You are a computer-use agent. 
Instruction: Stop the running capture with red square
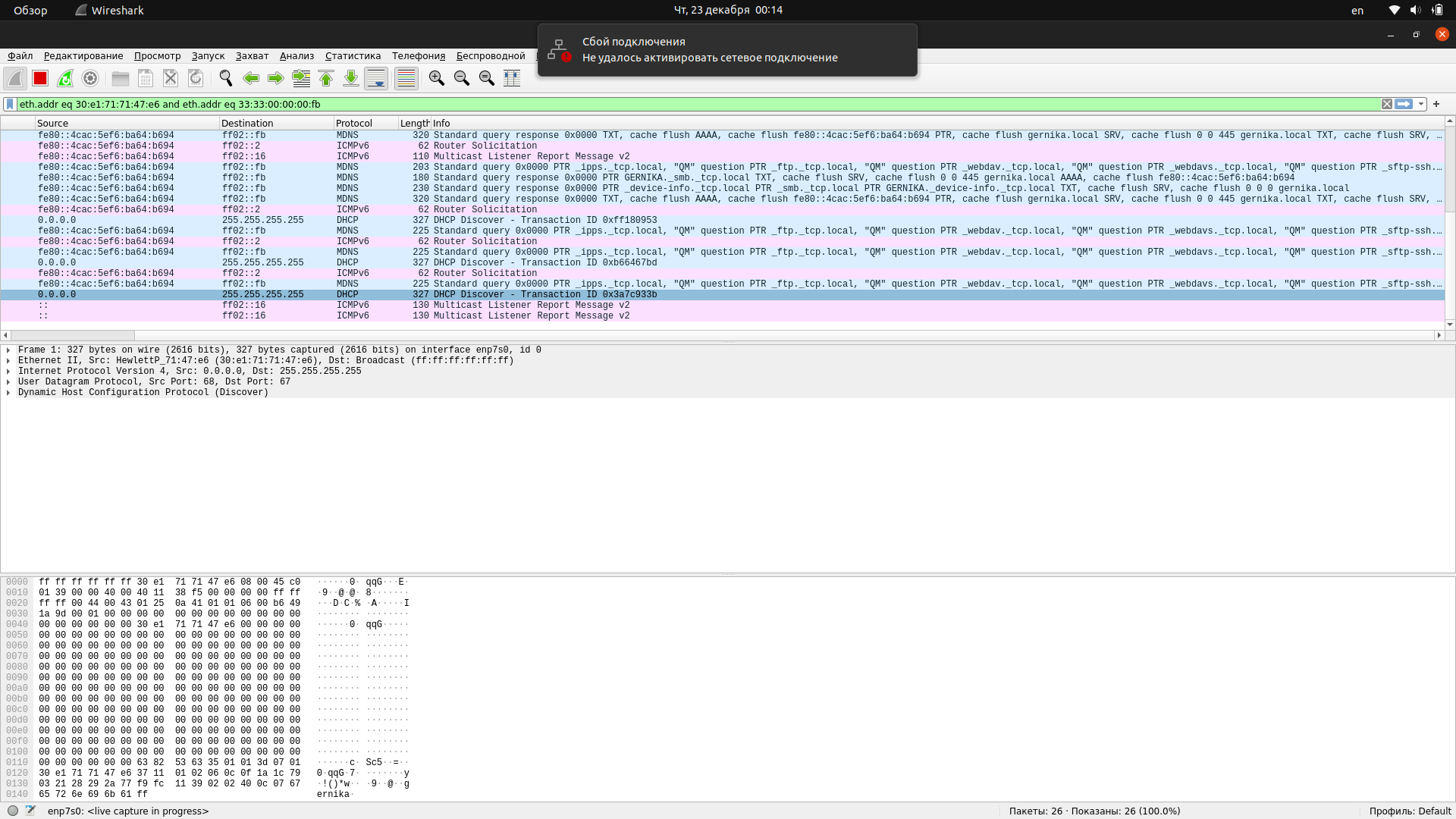click(x=40, y=78)
